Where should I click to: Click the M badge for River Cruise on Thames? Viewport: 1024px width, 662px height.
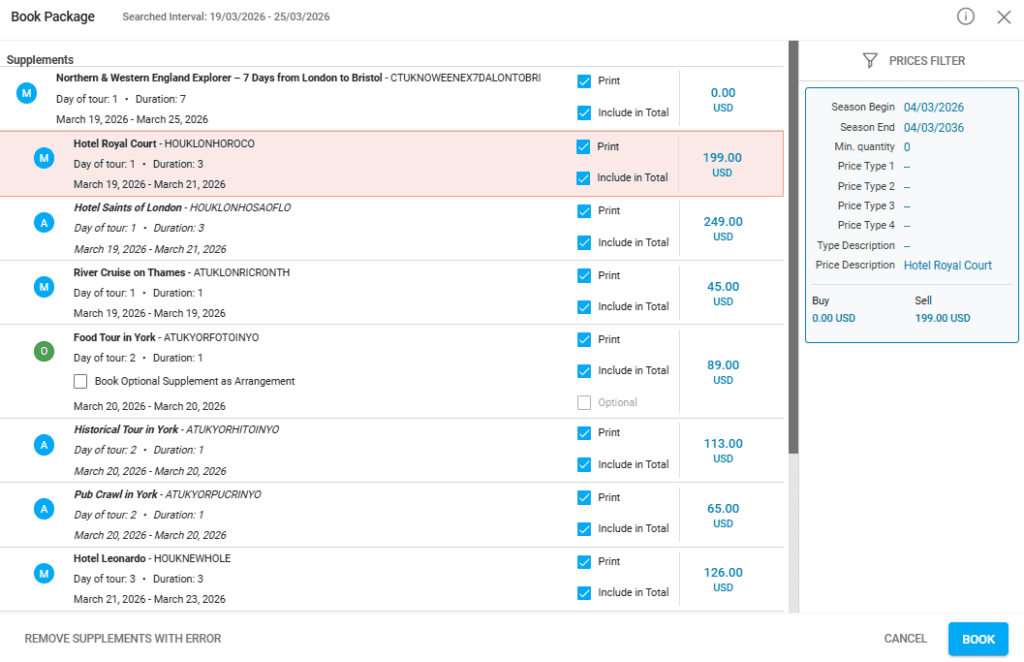coord(44,287)
